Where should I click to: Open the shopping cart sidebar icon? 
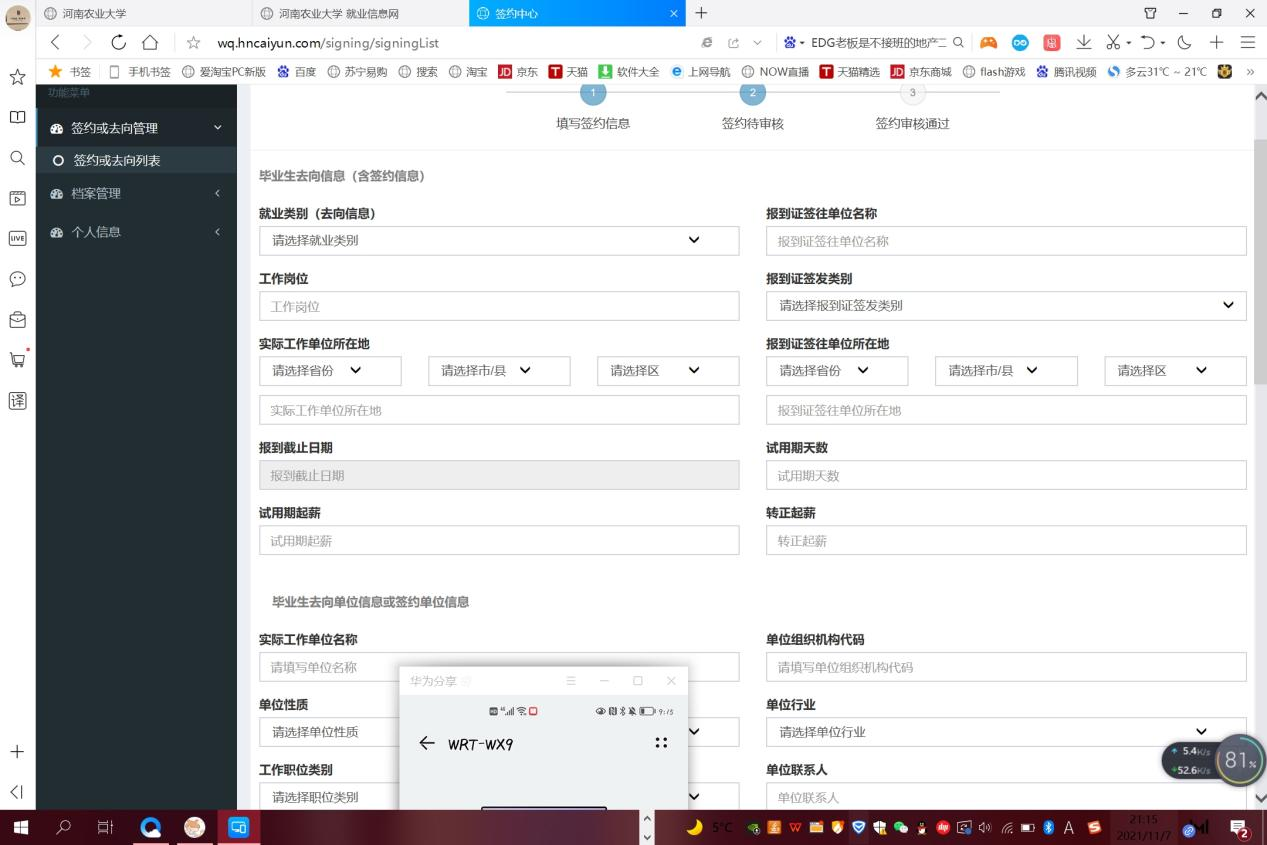[17, 360]
